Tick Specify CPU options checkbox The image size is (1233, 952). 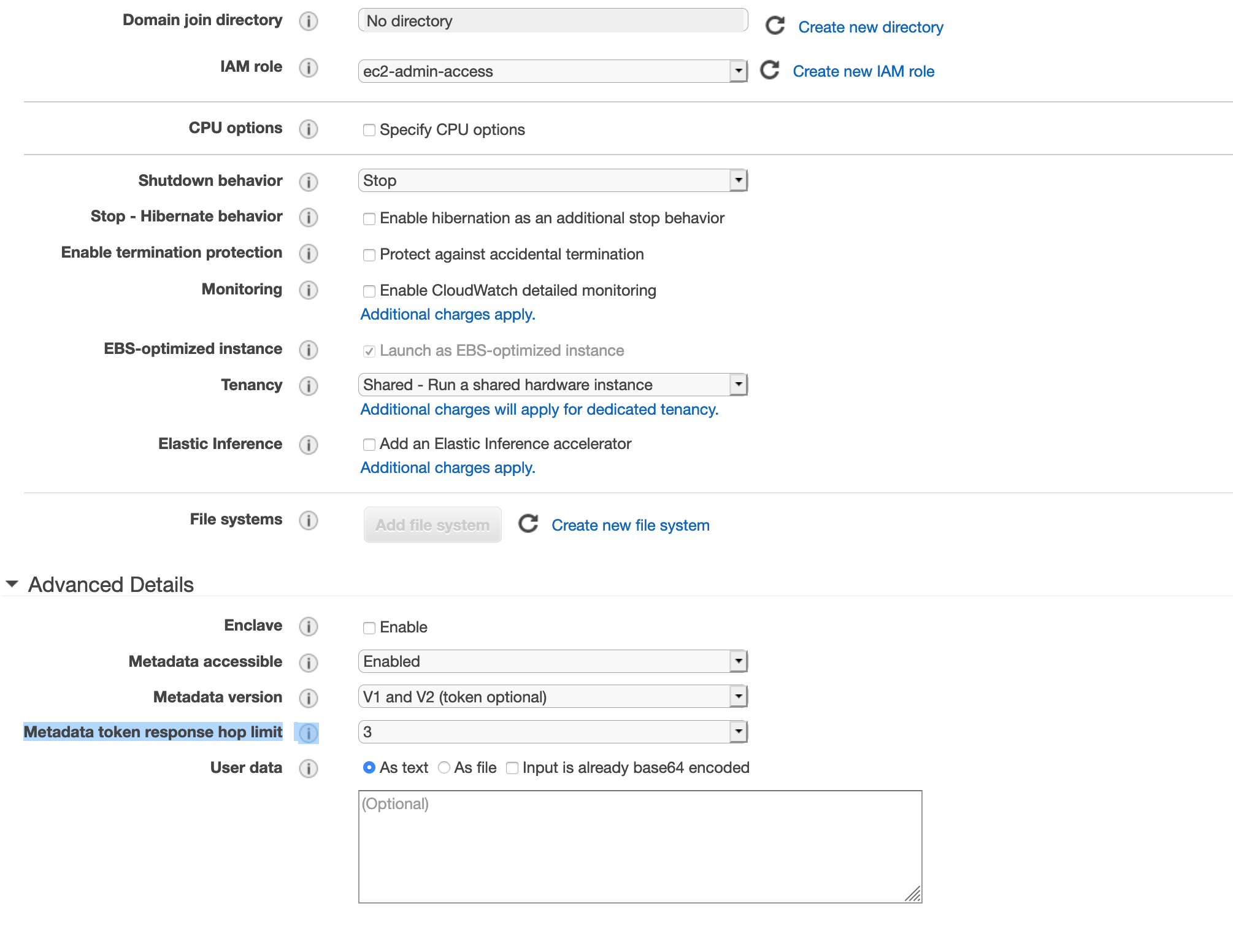(x=369, y=130)
